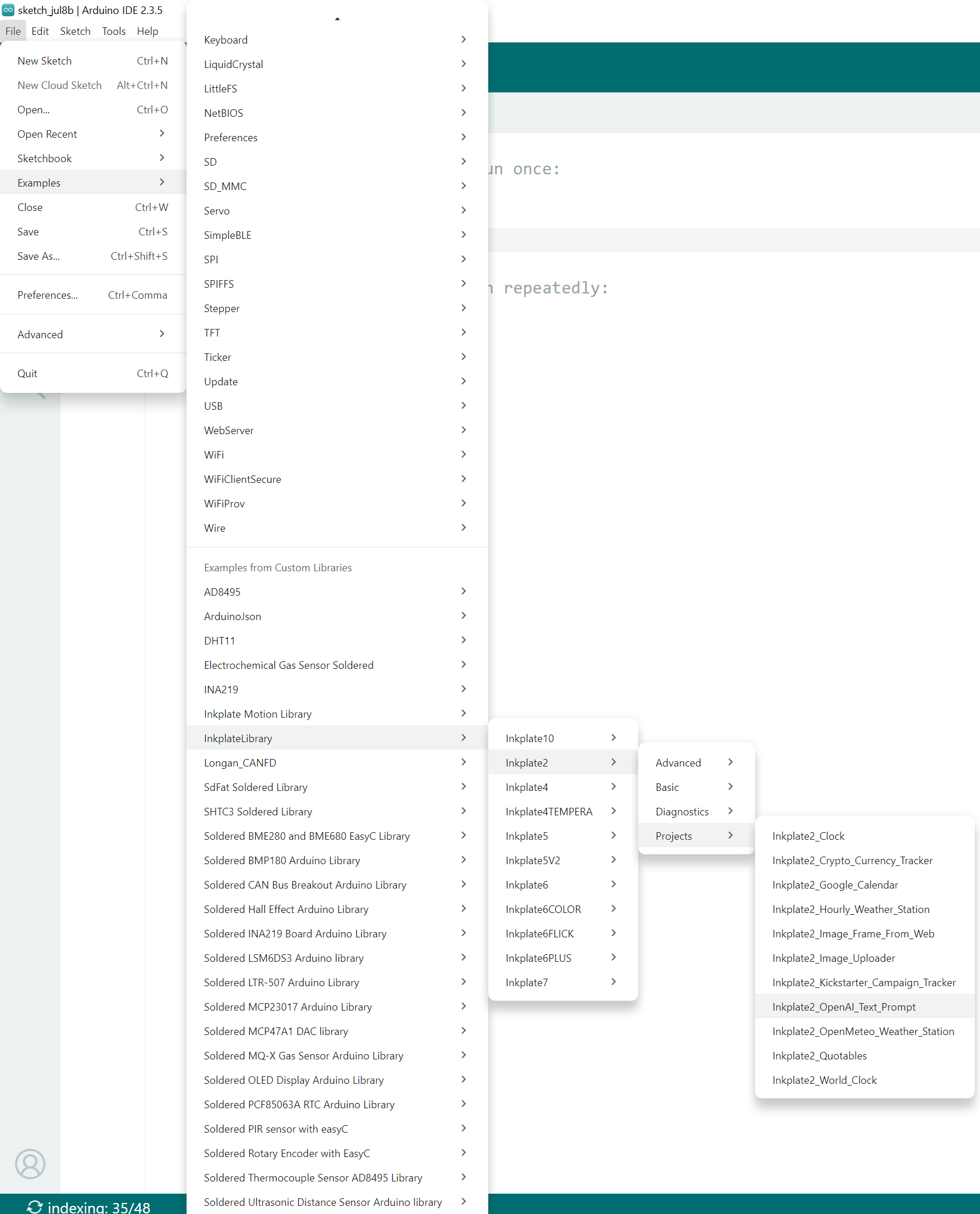
Task: Select Inkplate2_World_Clock from the Projects list
Action: 824,1080
